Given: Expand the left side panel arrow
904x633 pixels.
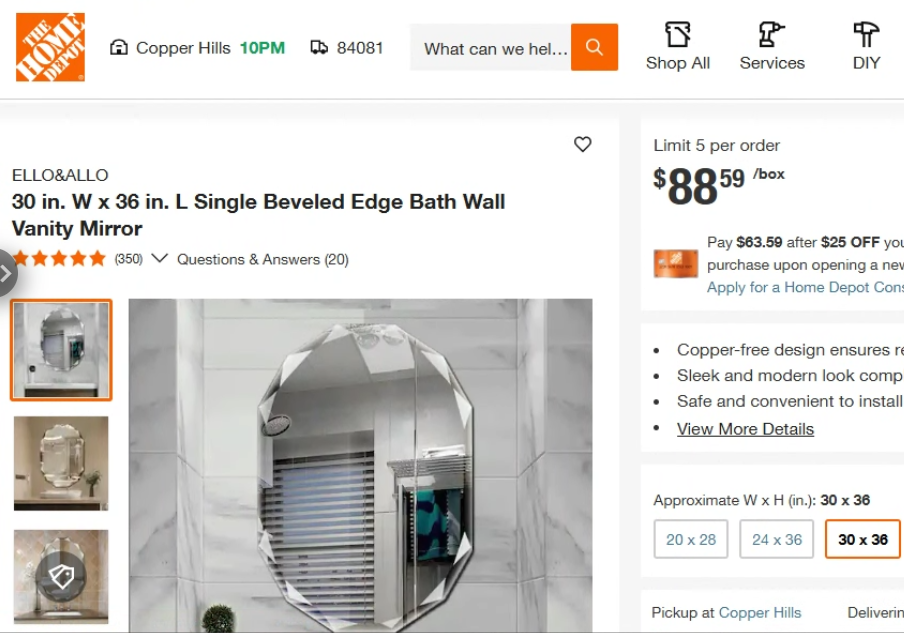Looking at the screenshot, I should 6,271.
